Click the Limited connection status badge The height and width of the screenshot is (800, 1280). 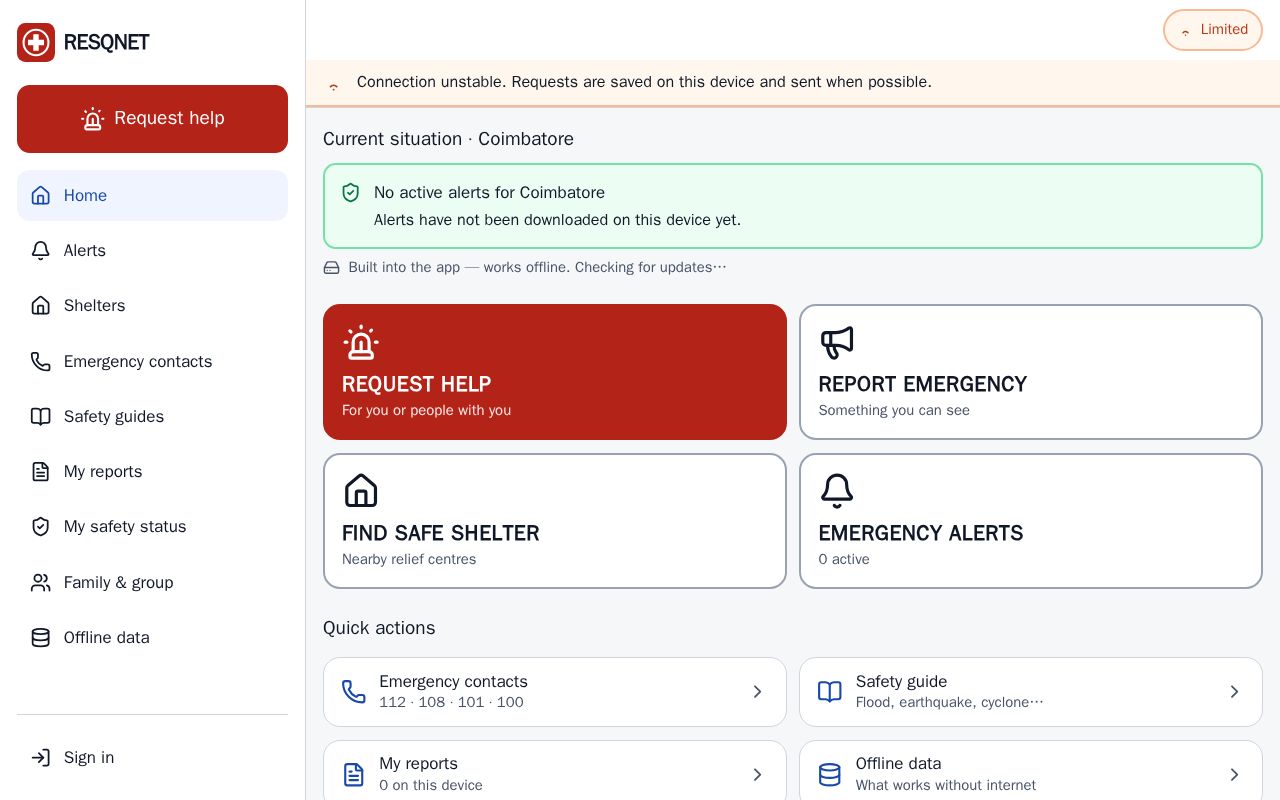pyautogui.click(x=1213, y=30)
